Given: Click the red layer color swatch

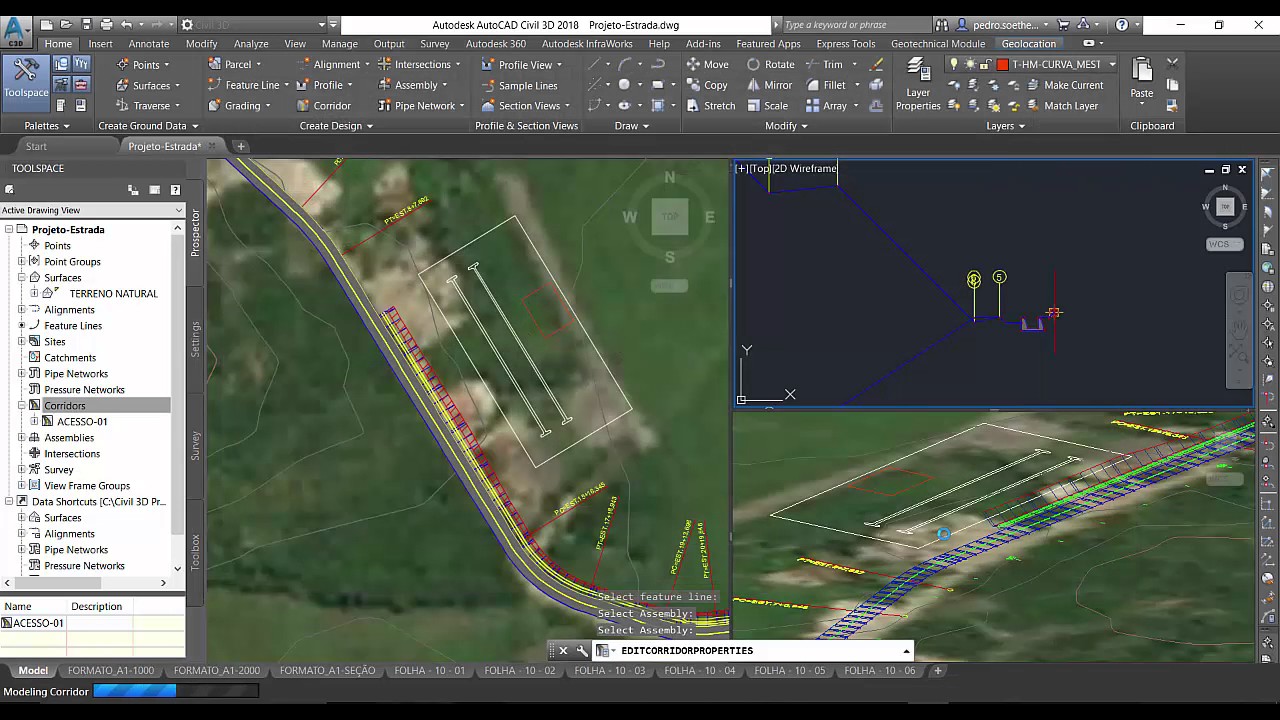Looking at the screenshot, I should click(1002, 64).
